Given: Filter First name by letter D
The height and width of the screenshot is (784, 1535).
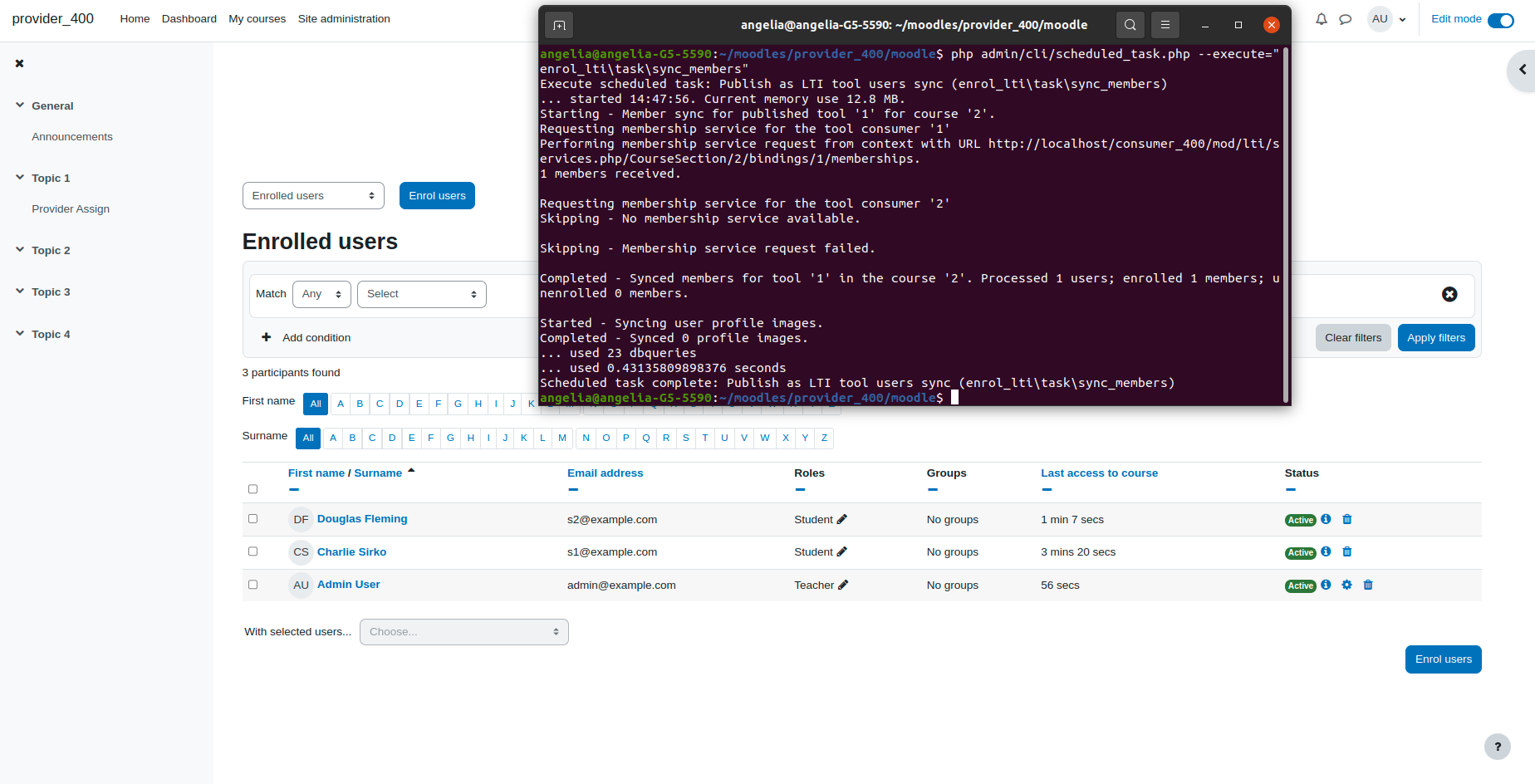Looking at the screenshot, I should 400,404.
